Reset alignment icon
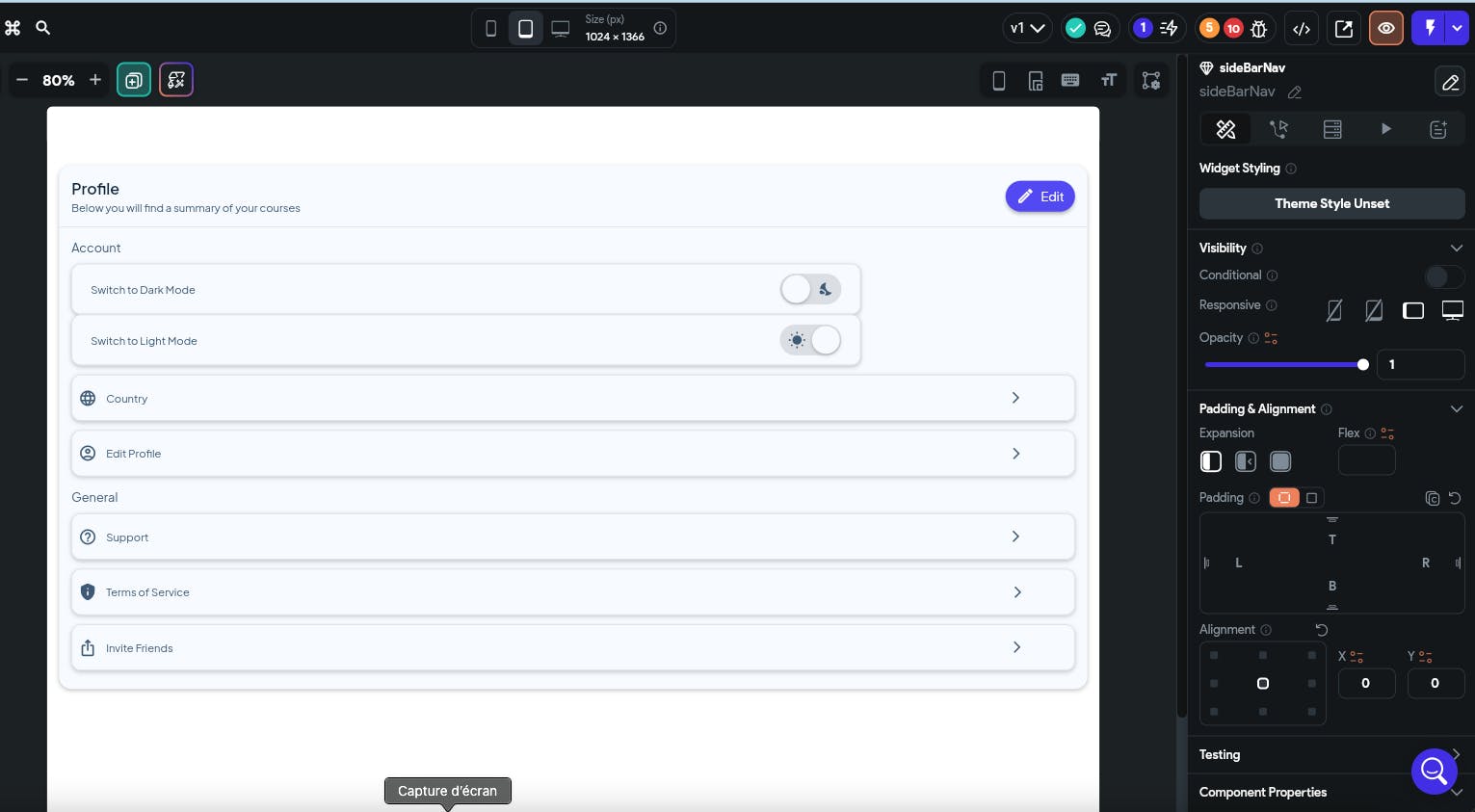Image resolution: width=1475 pixels, height=812 pixels. click(1322, 630)
